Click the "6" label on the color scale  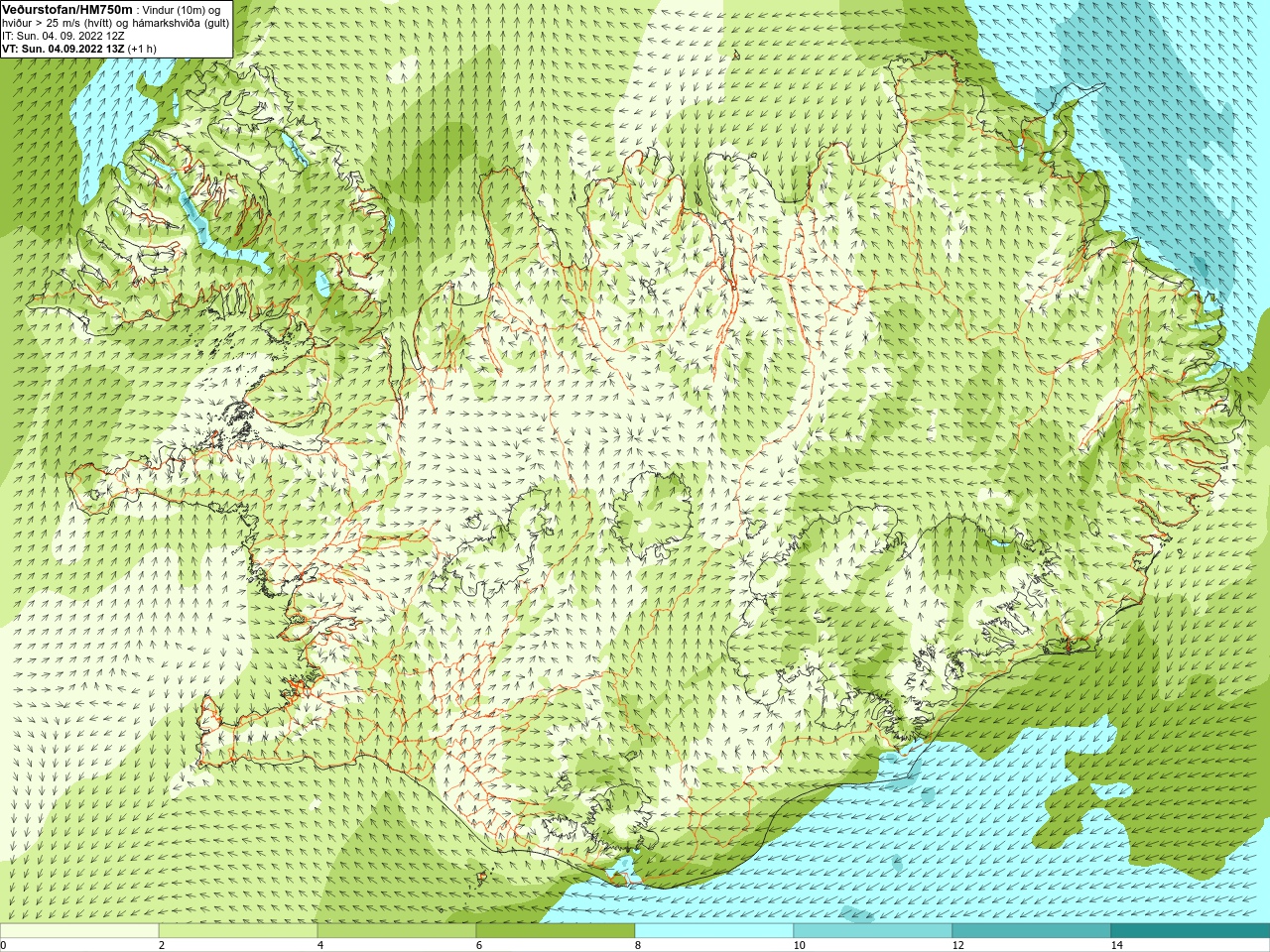coord(479,945)
